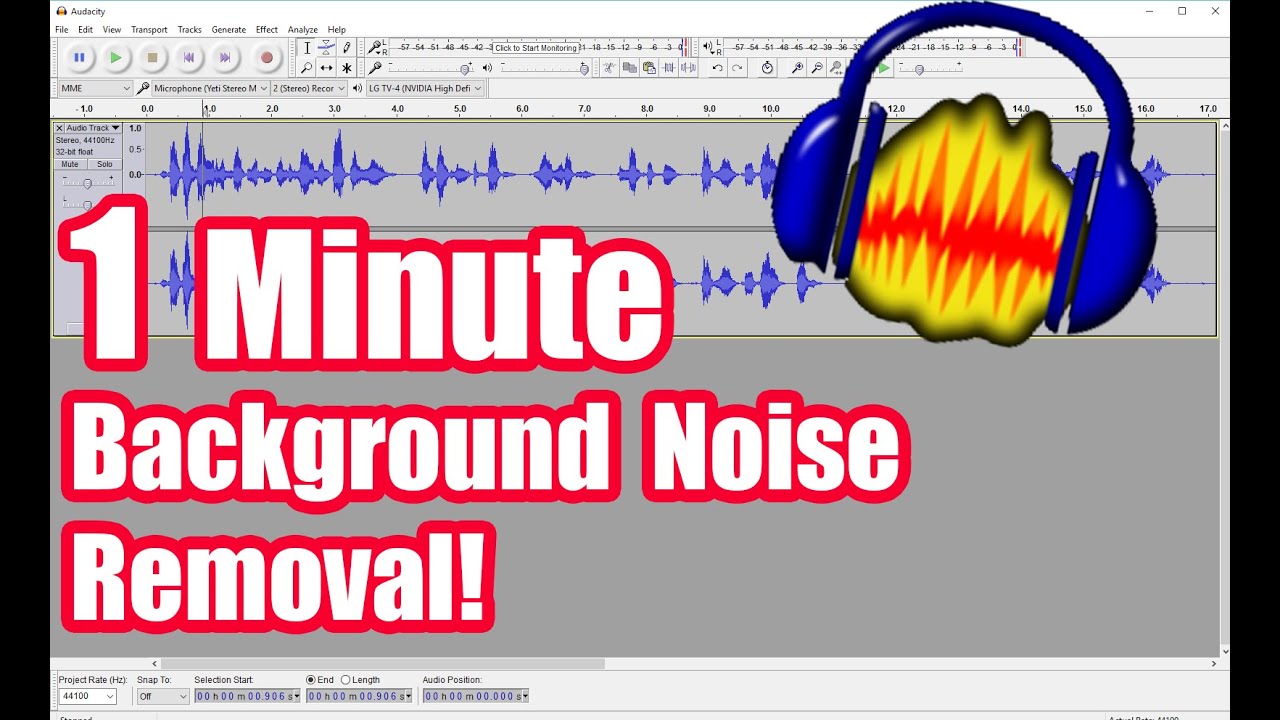Click the Zoom Out magnifier icon
This screenshot has width=1280, height=720.
coord(817,68)
